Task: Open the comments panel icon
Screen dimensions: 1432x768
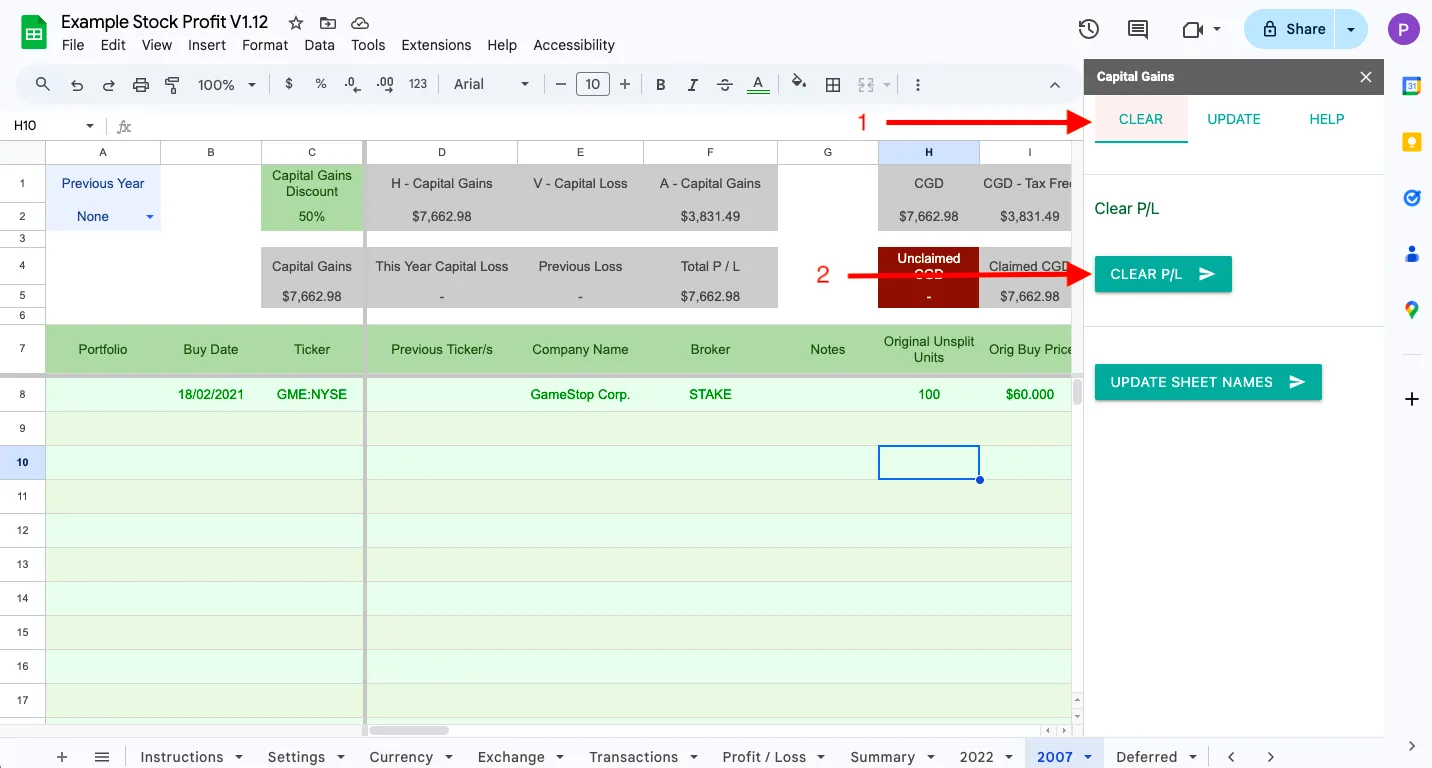Action: click(x=1138, y=29)
